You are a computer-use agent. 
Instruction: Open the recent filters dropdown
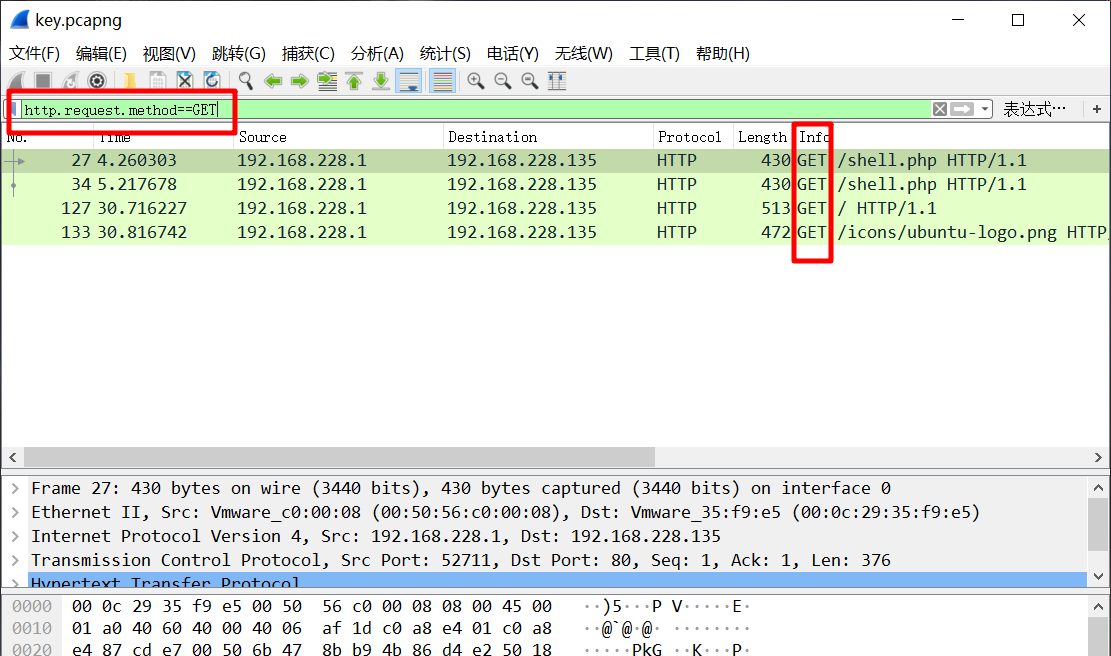[985, 109]
